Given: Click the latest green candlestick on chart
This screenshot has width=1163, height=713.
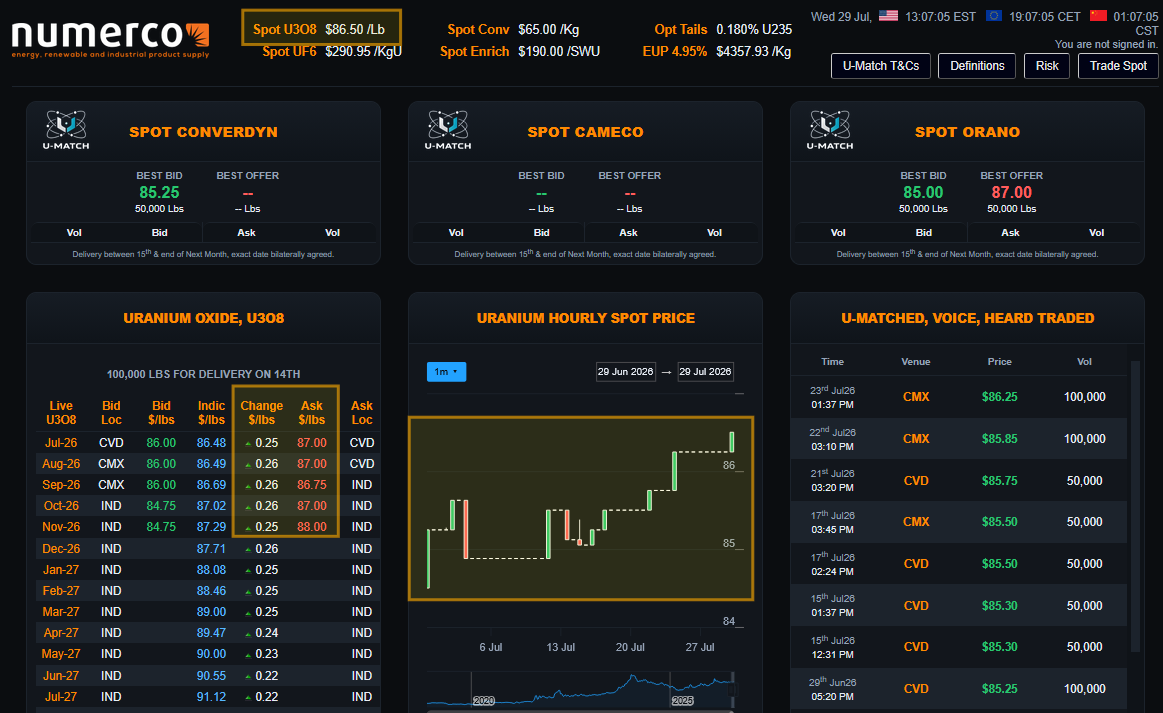Looking at the screenshot, I should tap(731, 442).
